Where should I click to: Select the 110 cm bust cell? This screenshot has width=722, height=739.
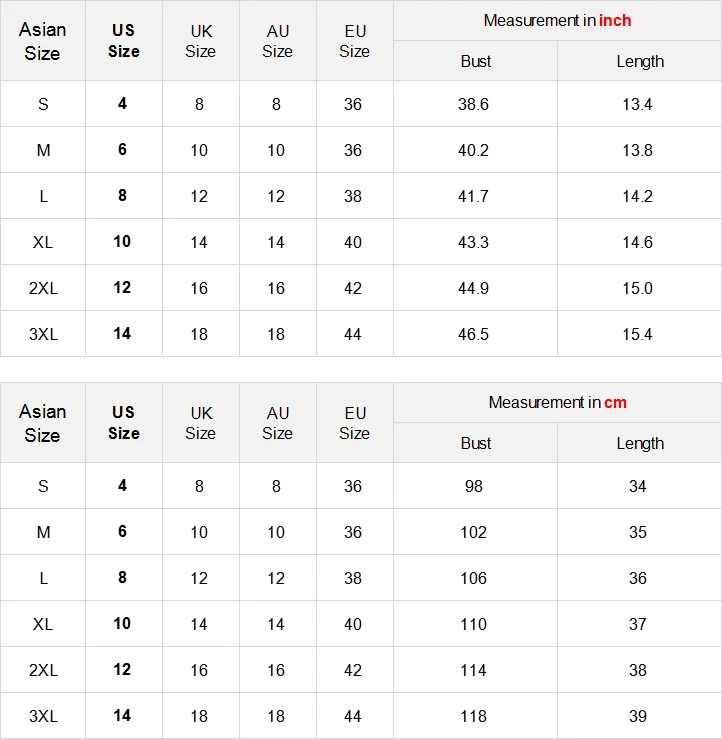(474, 624)
